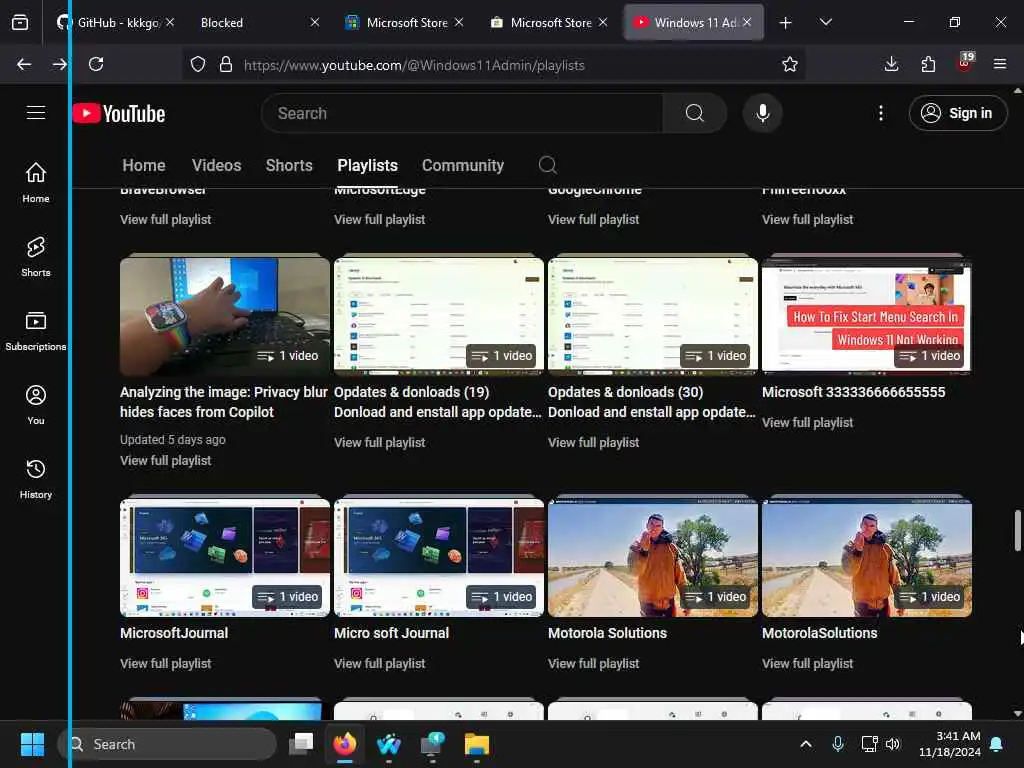
Task: Open the Microsoft 333336666655555 playlist thumbnail
Action: tap(867, 315)
